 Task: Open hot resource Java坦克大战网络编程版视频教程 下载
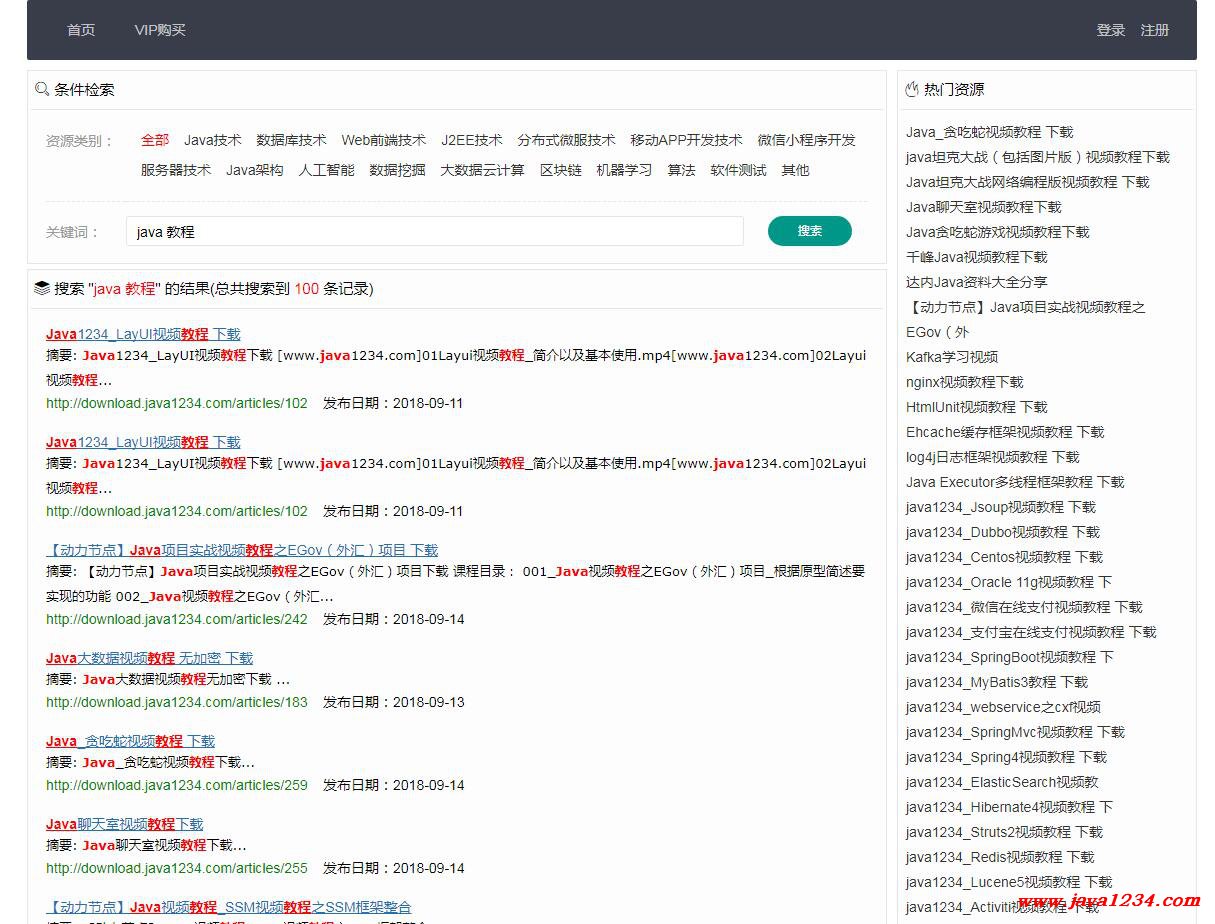1028,182
